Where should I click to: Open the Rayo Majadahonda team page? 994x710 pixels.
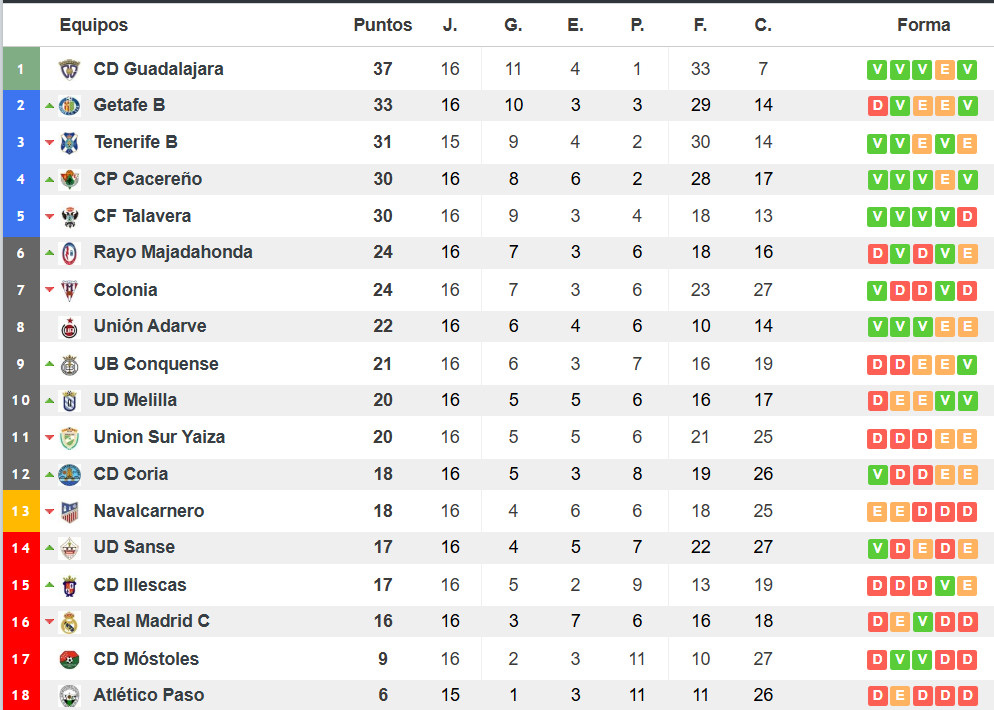click(x=173, y=252)
